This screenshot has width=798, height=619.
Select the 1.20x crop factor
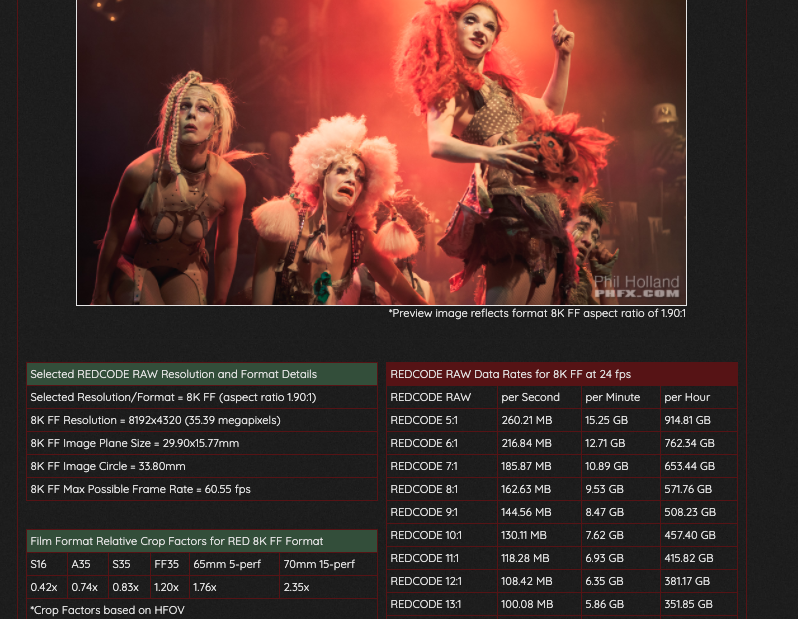(169, 587)
